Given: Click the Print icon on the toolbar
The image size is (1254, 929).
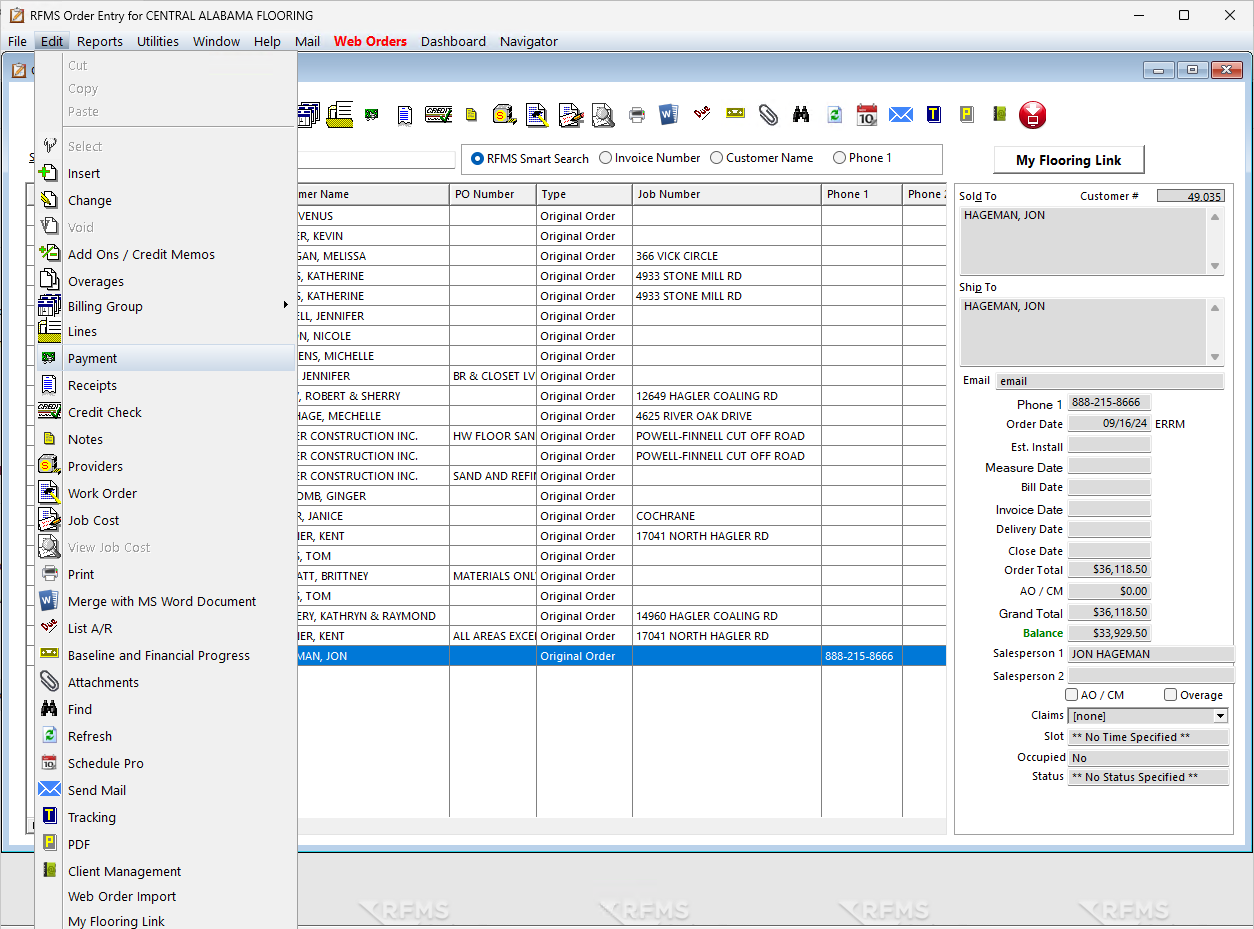Looking at the screenshot, I should pyautogui.click(x=637, y=114).
